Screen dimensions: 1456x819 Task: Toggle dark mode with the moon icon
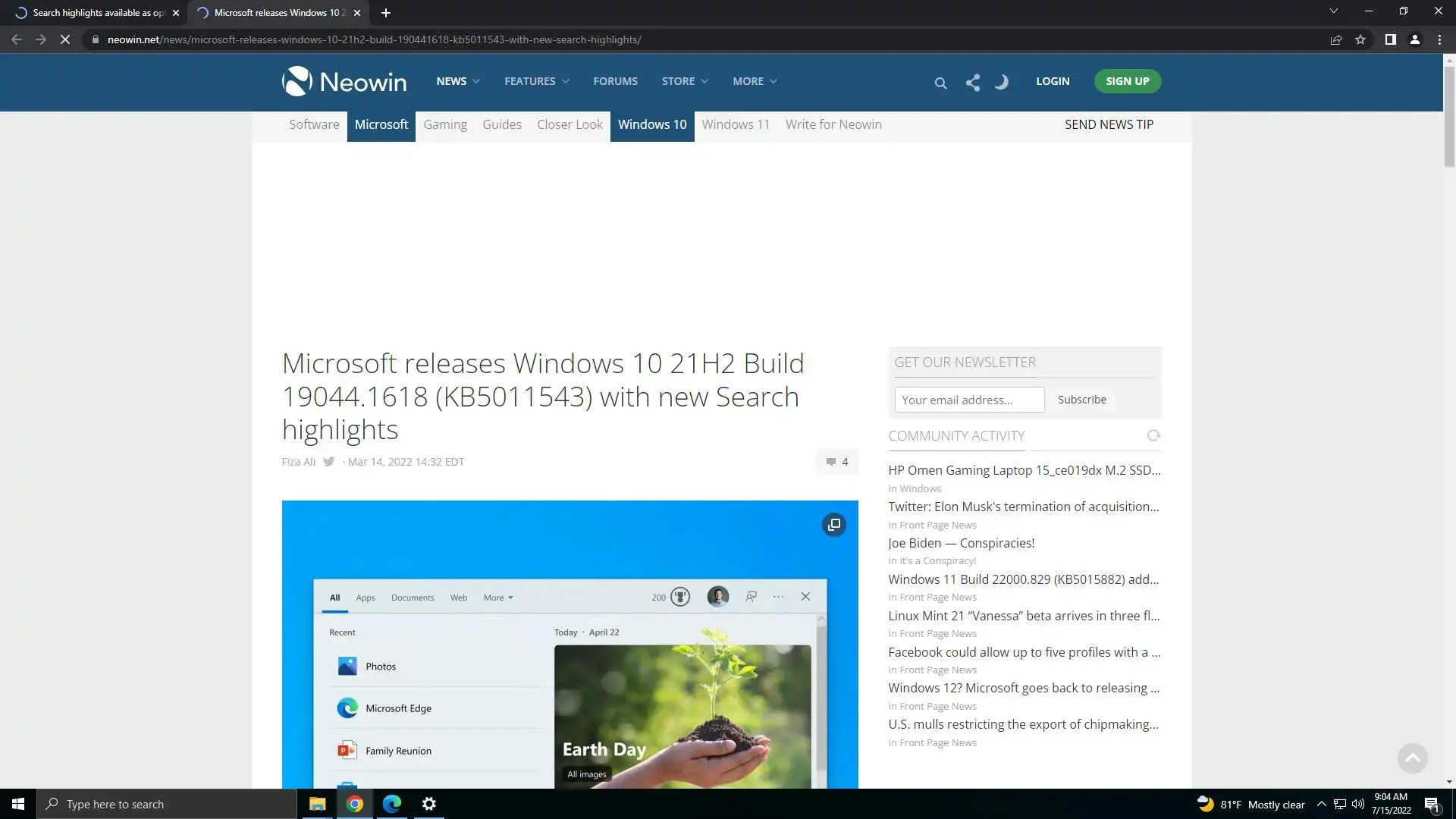click(1001, 82)
